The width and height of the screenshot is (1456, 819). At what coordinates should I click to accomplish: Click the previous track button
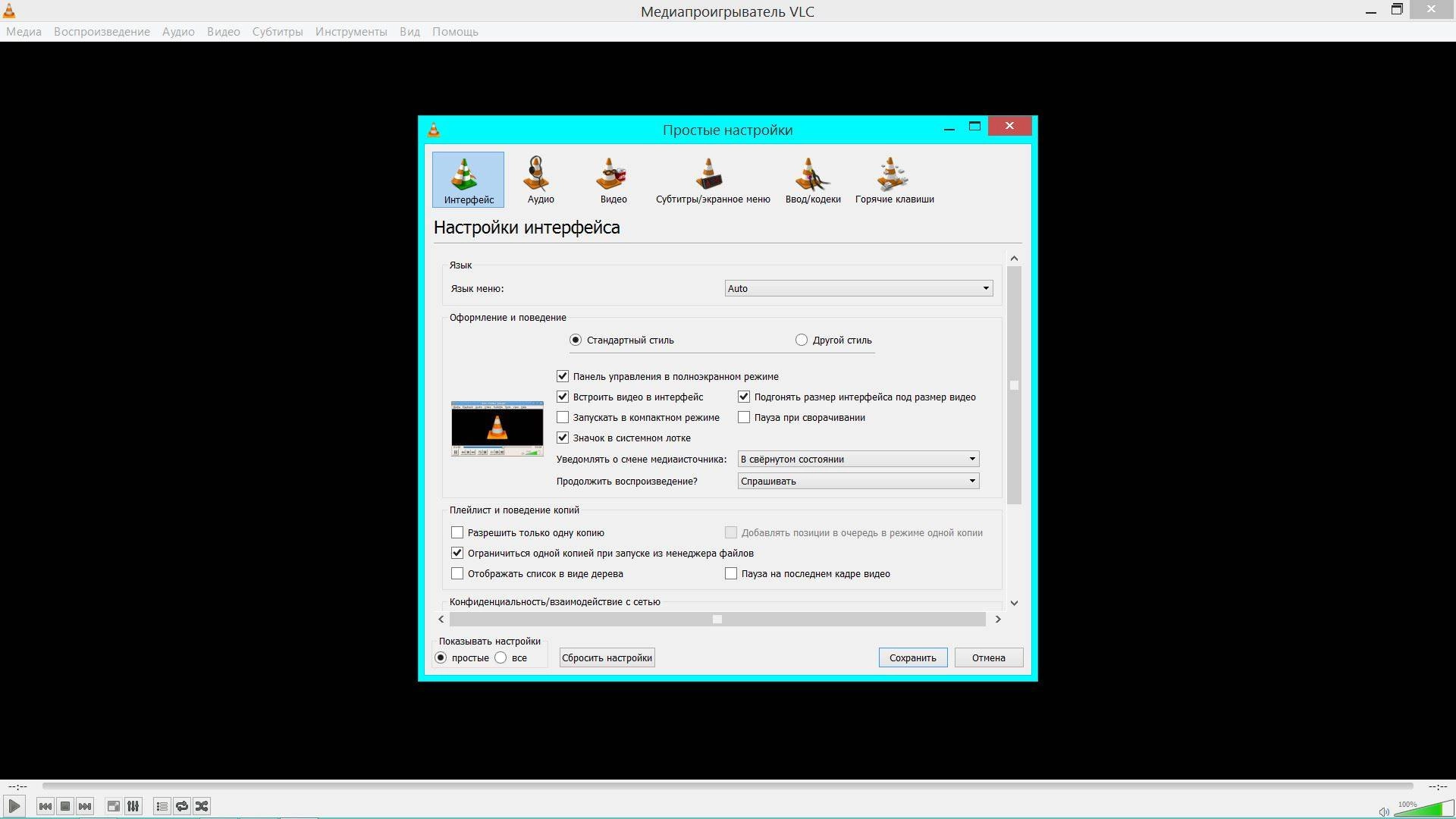click(45, 806)
